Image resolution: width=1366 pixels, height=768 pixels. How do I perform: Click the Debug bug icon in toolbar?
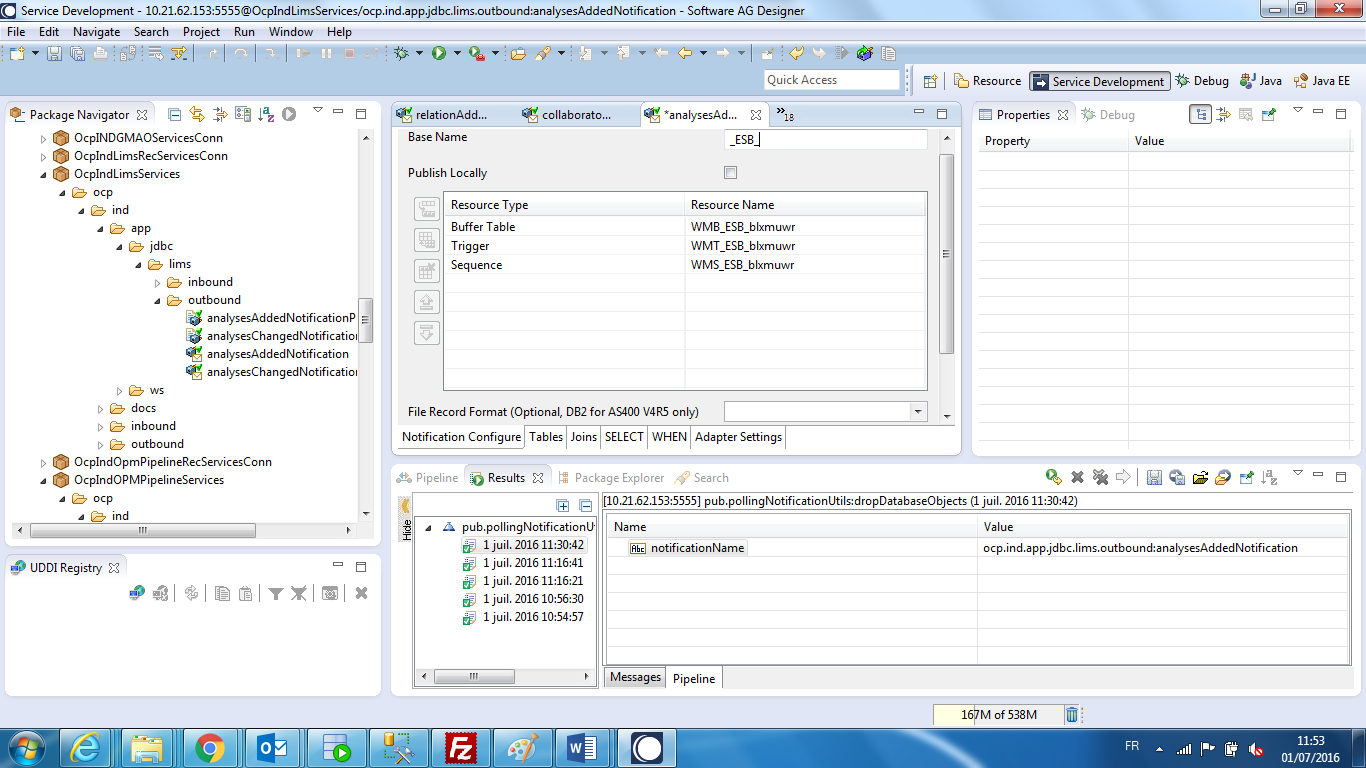pyautogui.click(x=401, y=53)
